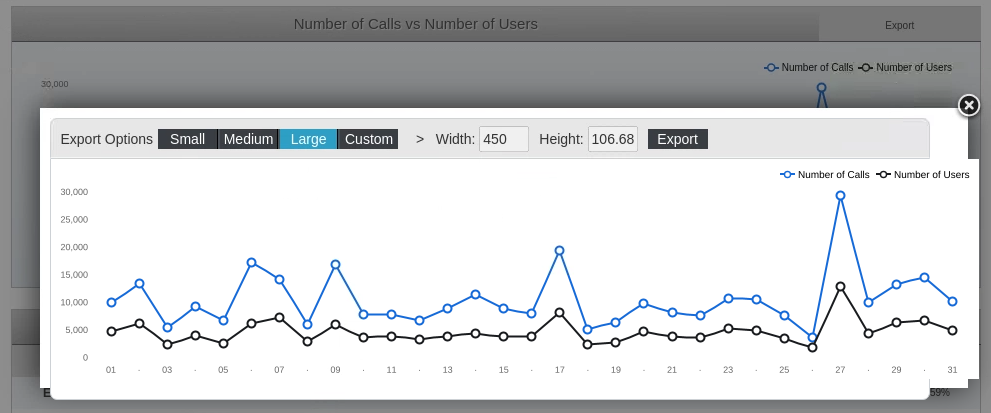Screen dimensions: 991x413
Task: Select Number of Calls point on day 01
Action: (x=111, y=302)
